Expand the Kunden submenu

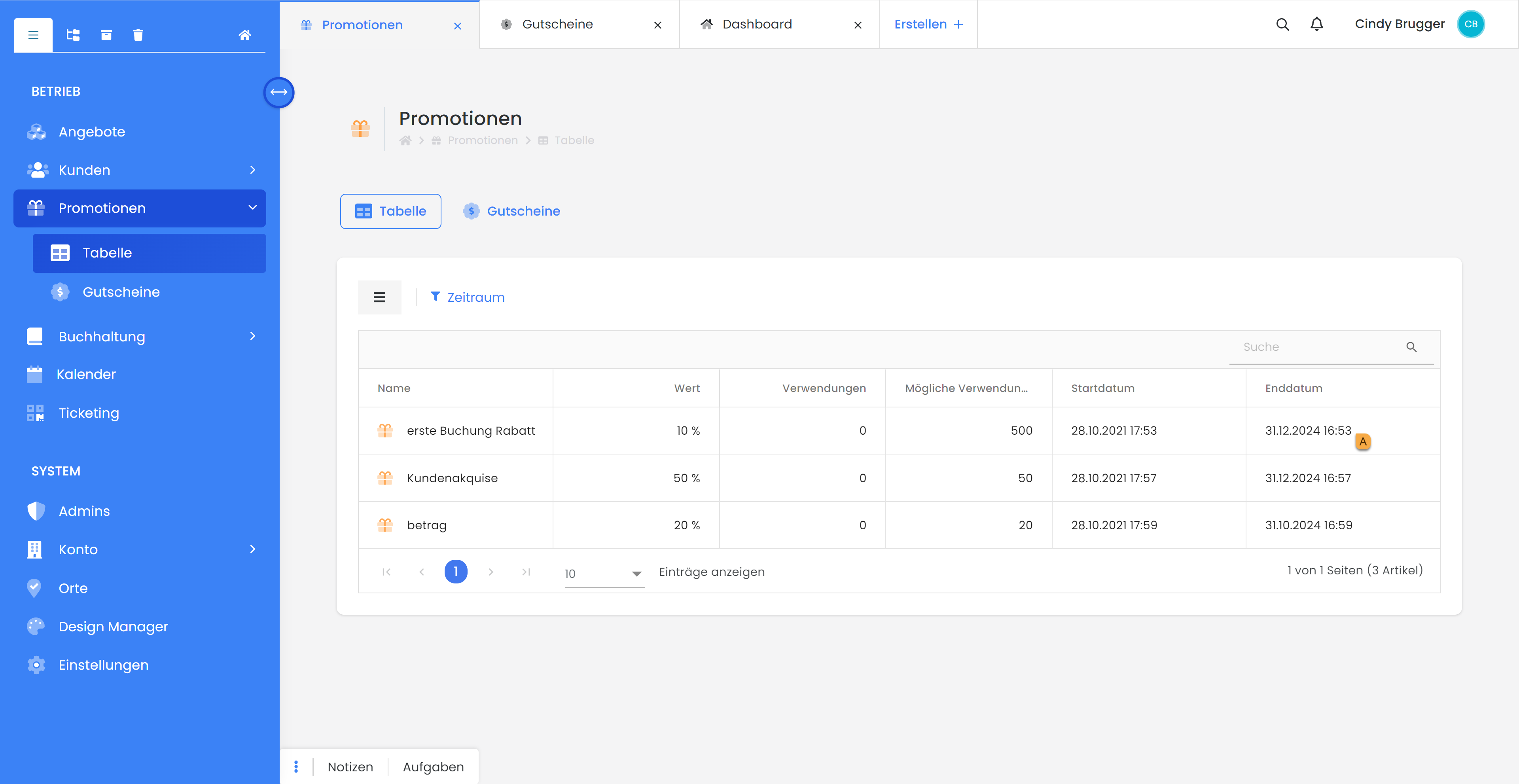tap(252, 170)
